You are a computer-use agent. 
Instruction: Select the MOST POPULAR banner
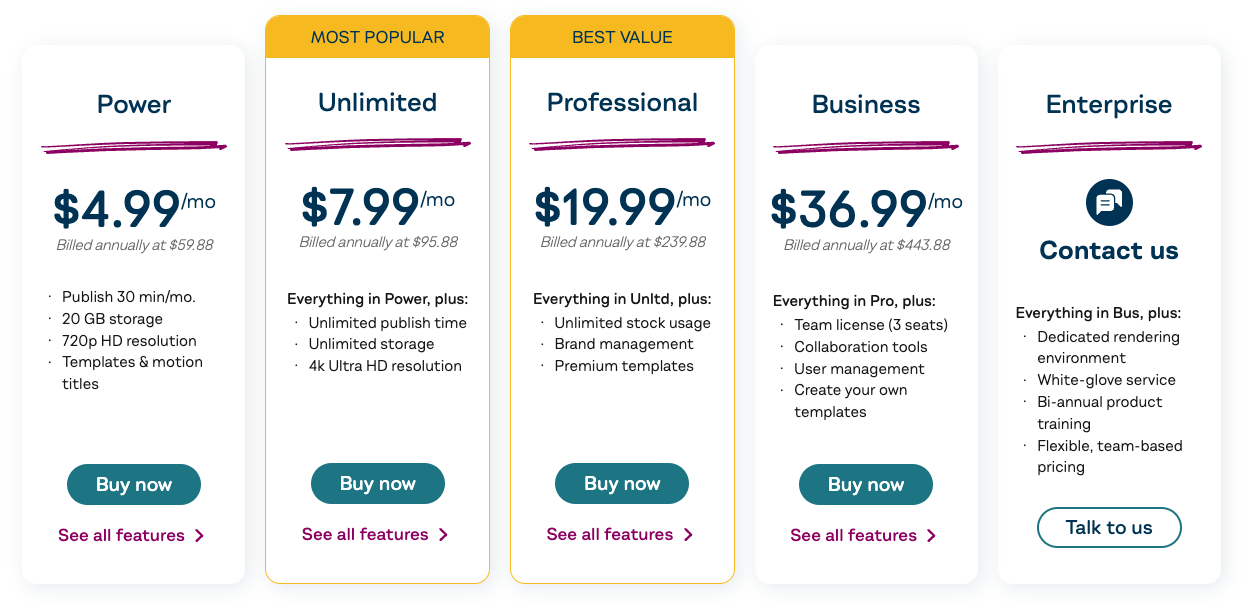[378, 38]
